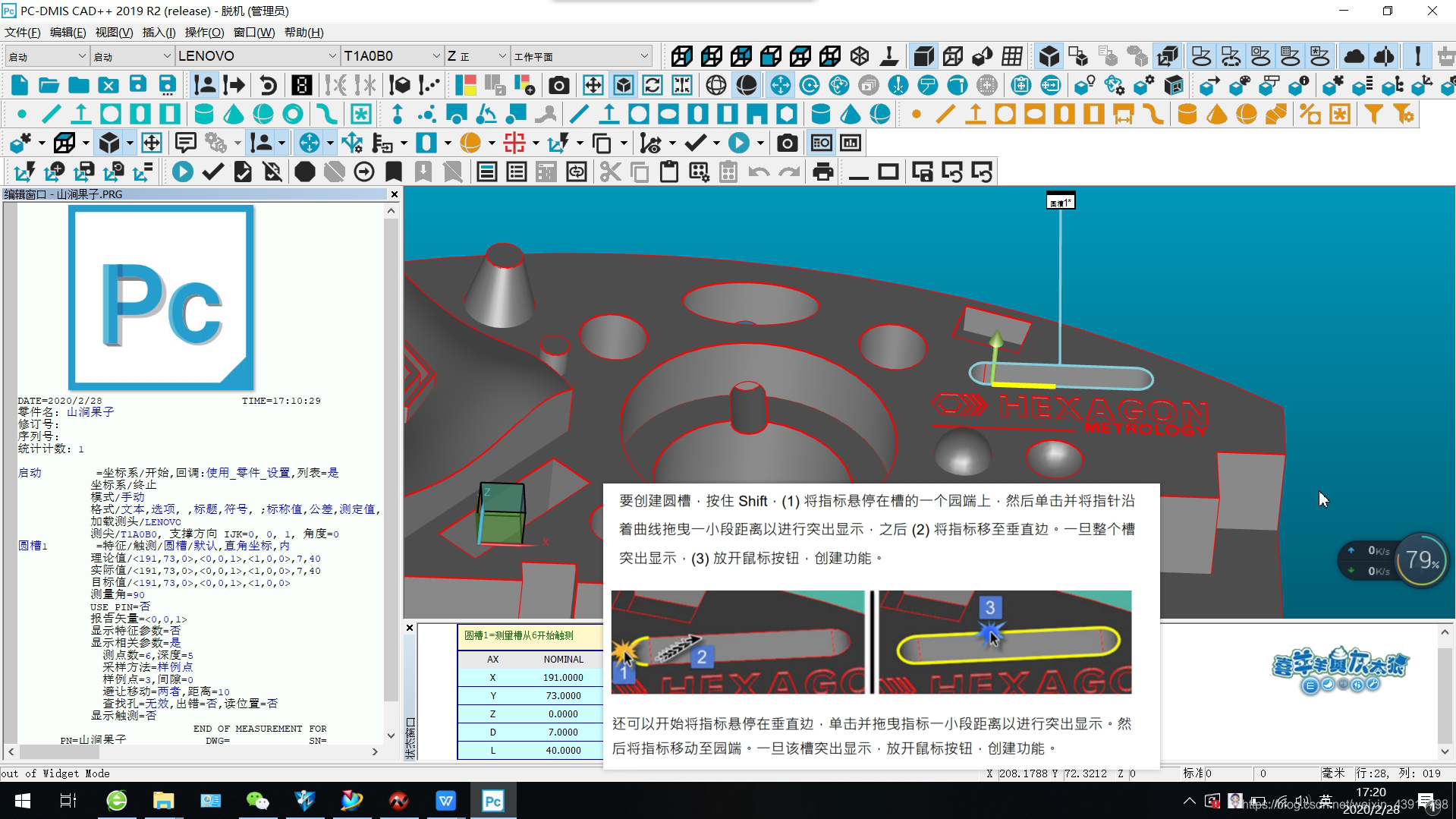Click the scissors cut icon
The height and width of the screenshot is (819, 1456).
coord(609,172)
